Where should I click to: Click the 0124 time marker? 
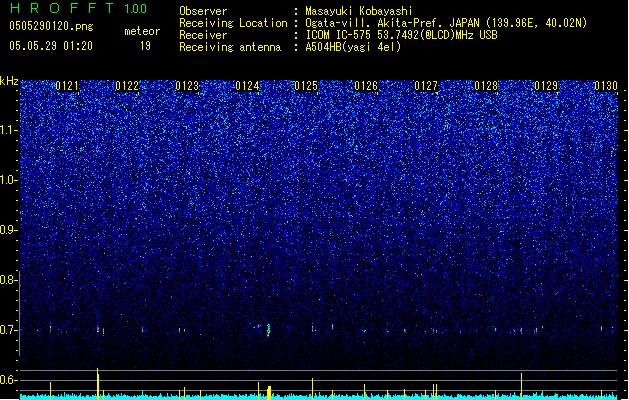(247, 86)
